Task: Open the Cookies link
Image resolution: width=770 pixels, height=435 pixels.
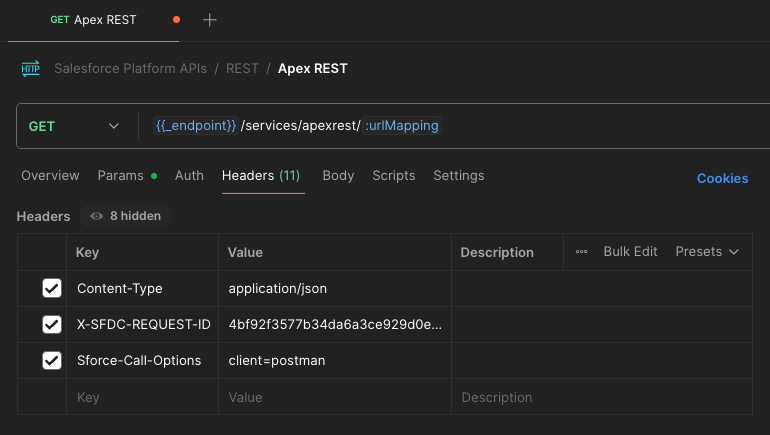Action: coord(722,179)
